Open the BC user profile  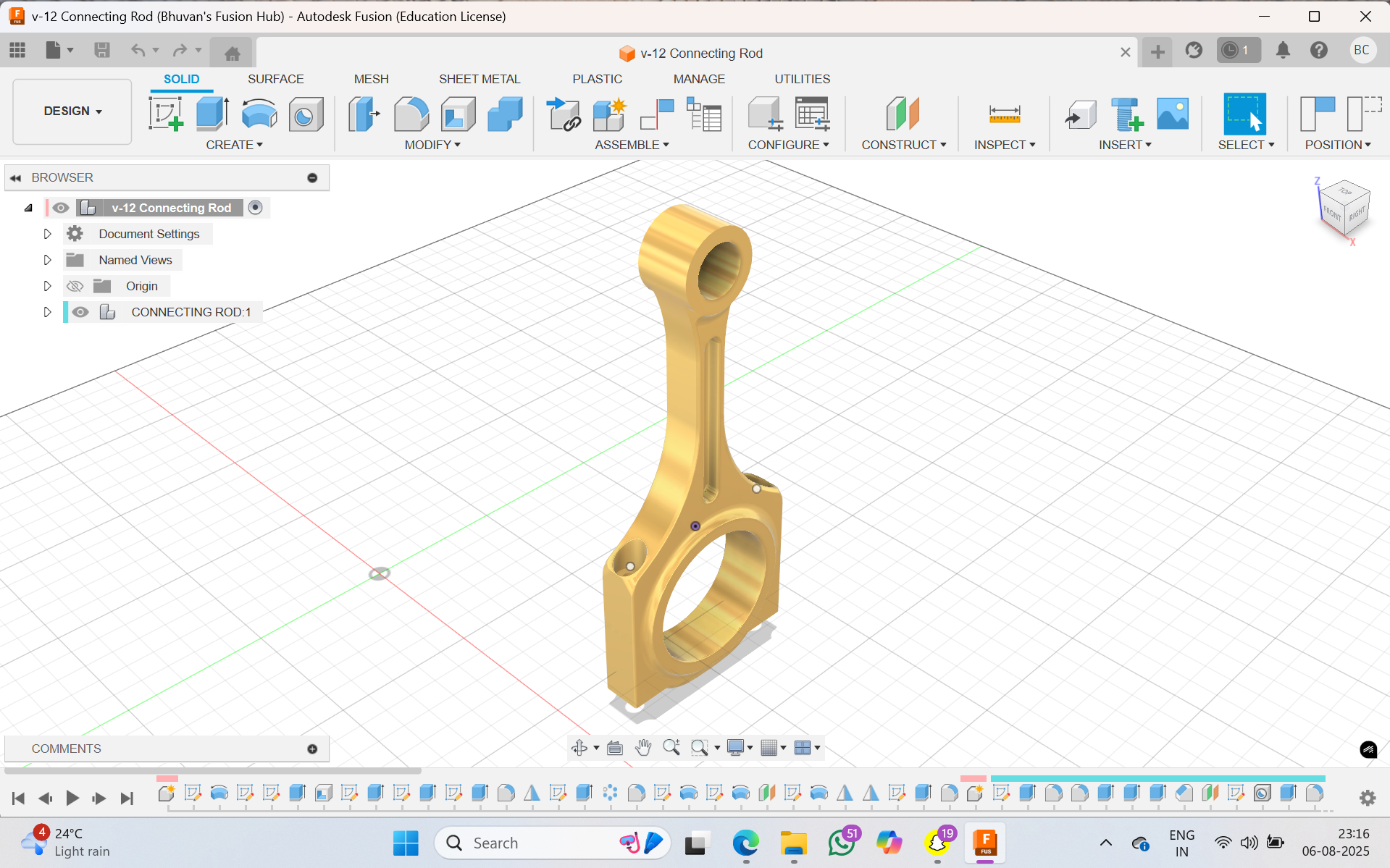tap(1362, 50)
